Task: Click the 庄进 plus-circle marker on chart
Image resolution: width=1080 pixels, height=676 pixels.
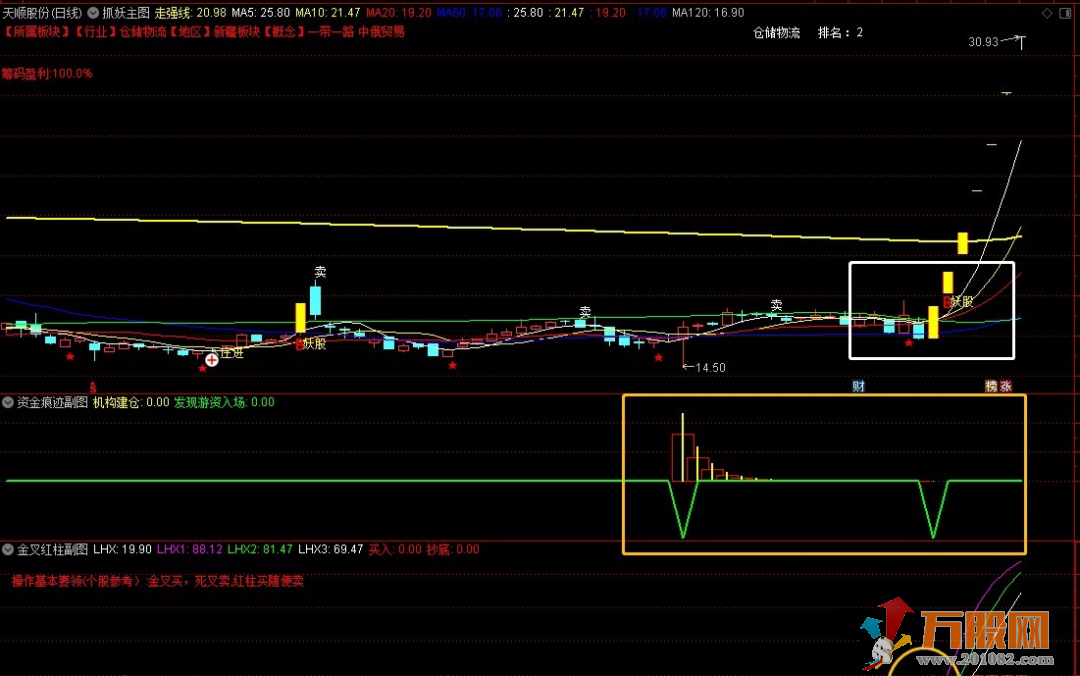Action: coord(212,359)
